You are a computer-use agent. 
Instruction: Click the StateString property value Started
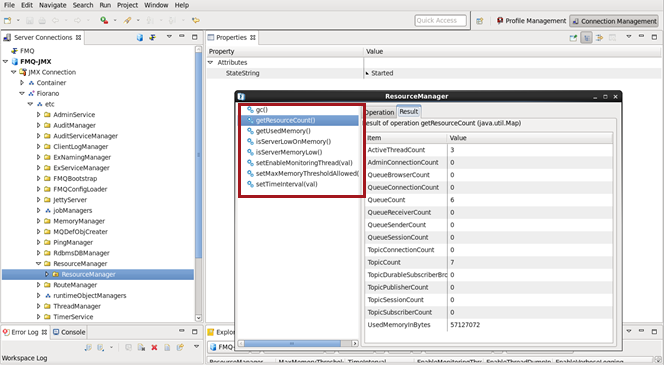(382, 73)
